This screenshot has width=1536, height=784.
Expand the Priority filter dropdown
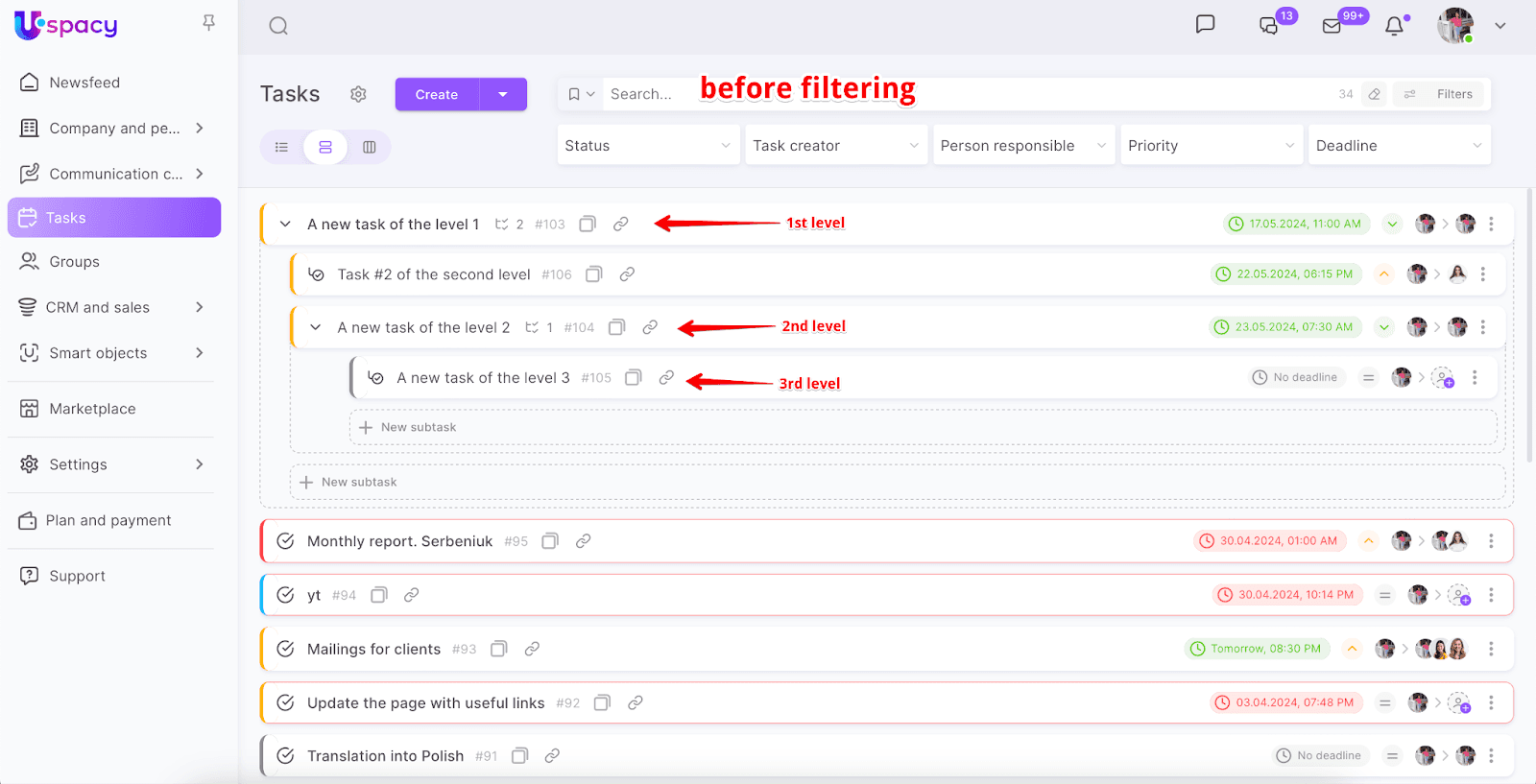coord(1211,146)
